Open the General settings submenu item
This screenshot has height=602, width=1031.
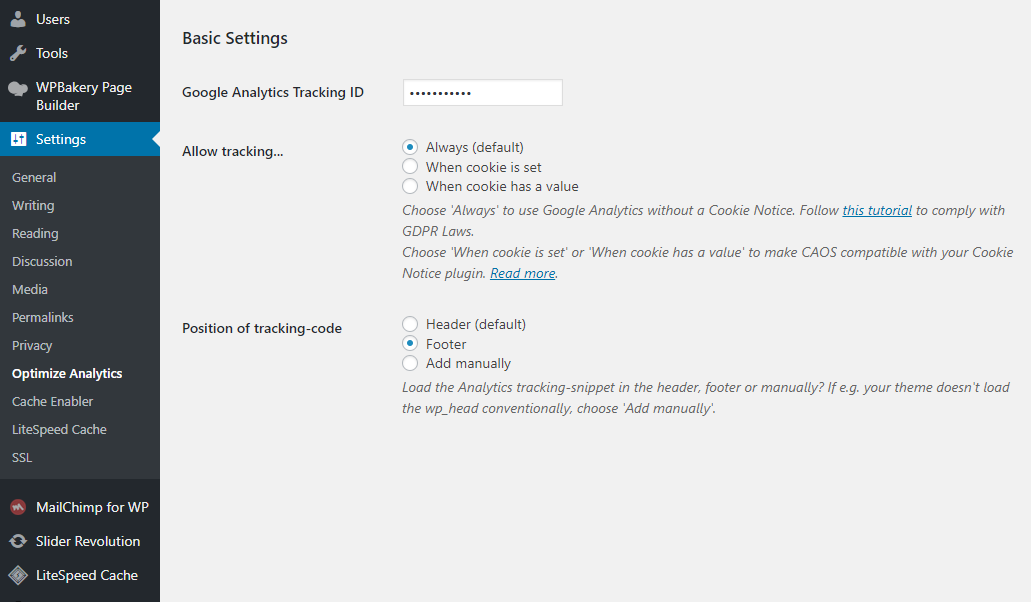point(34,177)
